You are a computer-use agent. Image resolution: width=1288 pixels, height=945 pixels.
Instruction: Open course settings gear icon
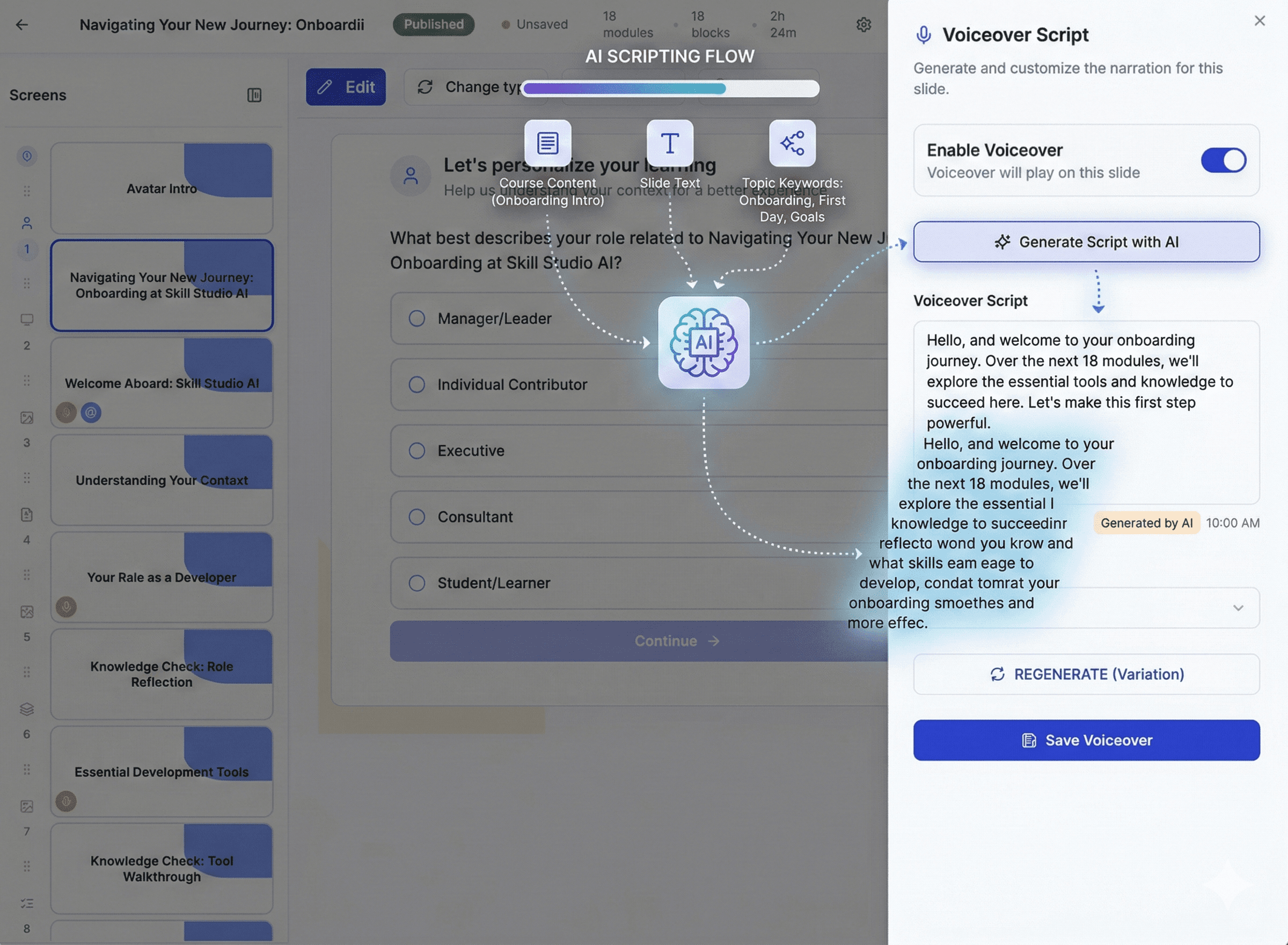tap(863, 25)
